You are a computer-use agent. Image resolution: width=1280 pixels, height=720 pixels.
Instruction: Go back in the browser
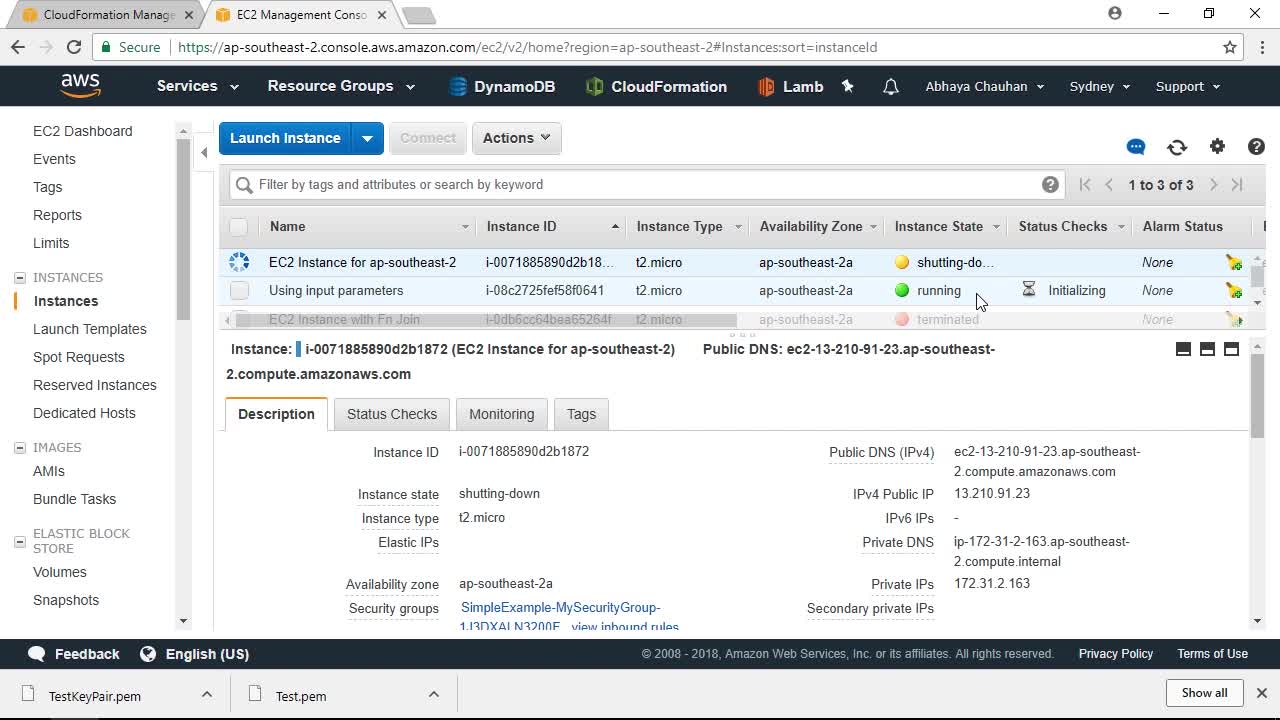(18, 47)
